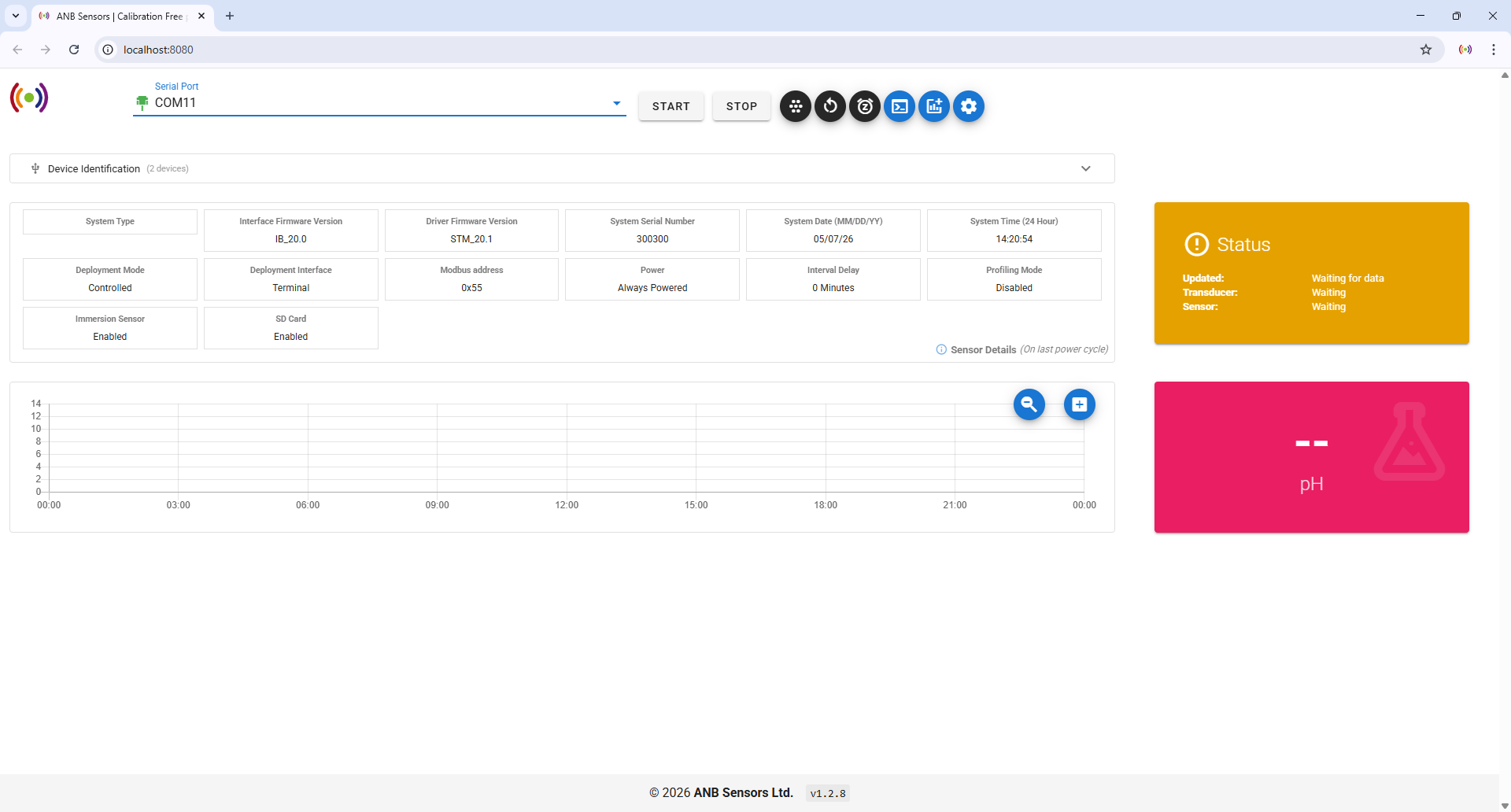Click the restart circular-arrow icon
The width and height of the screenshot is (1511, 812).
[830, 106]
